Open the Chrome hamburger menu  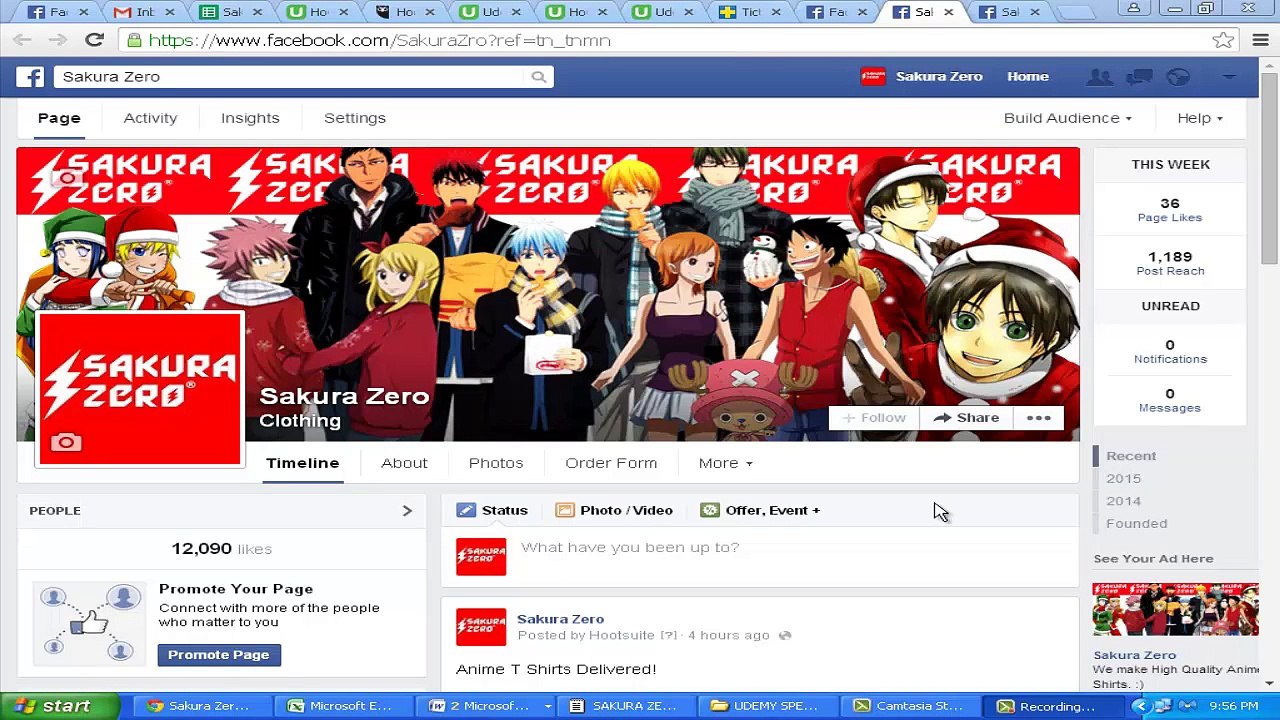[x=1260, y=40]
